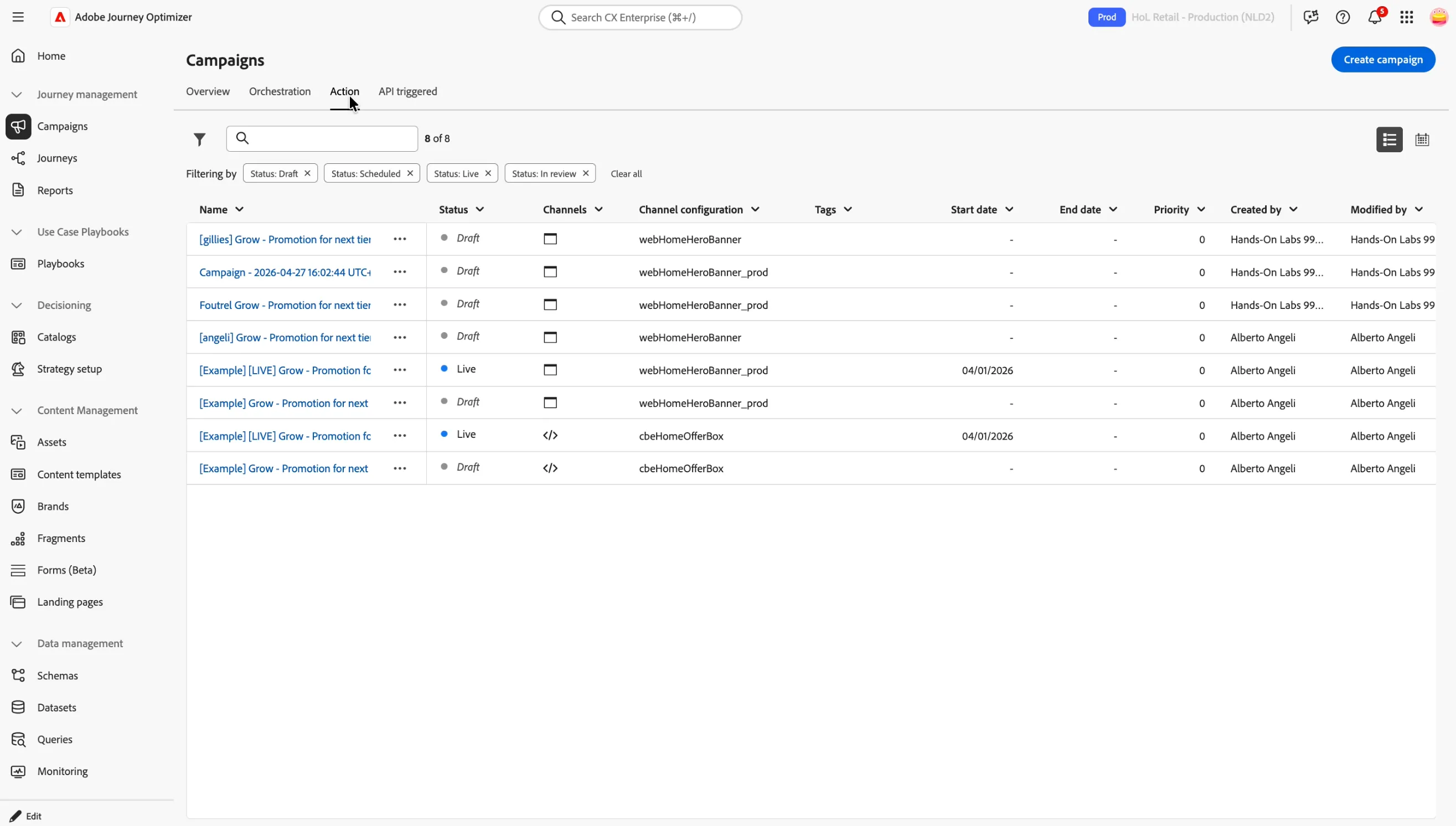Open more actions for [gillies] Grow campaign

(x=400, y=239)
